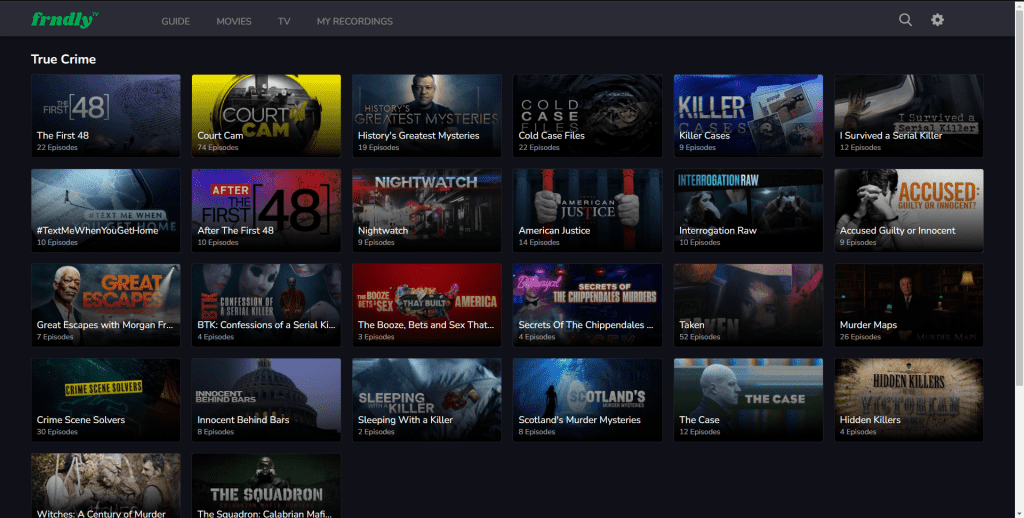
Task: Click the page vertical scrollbar
Action: 1019,196
